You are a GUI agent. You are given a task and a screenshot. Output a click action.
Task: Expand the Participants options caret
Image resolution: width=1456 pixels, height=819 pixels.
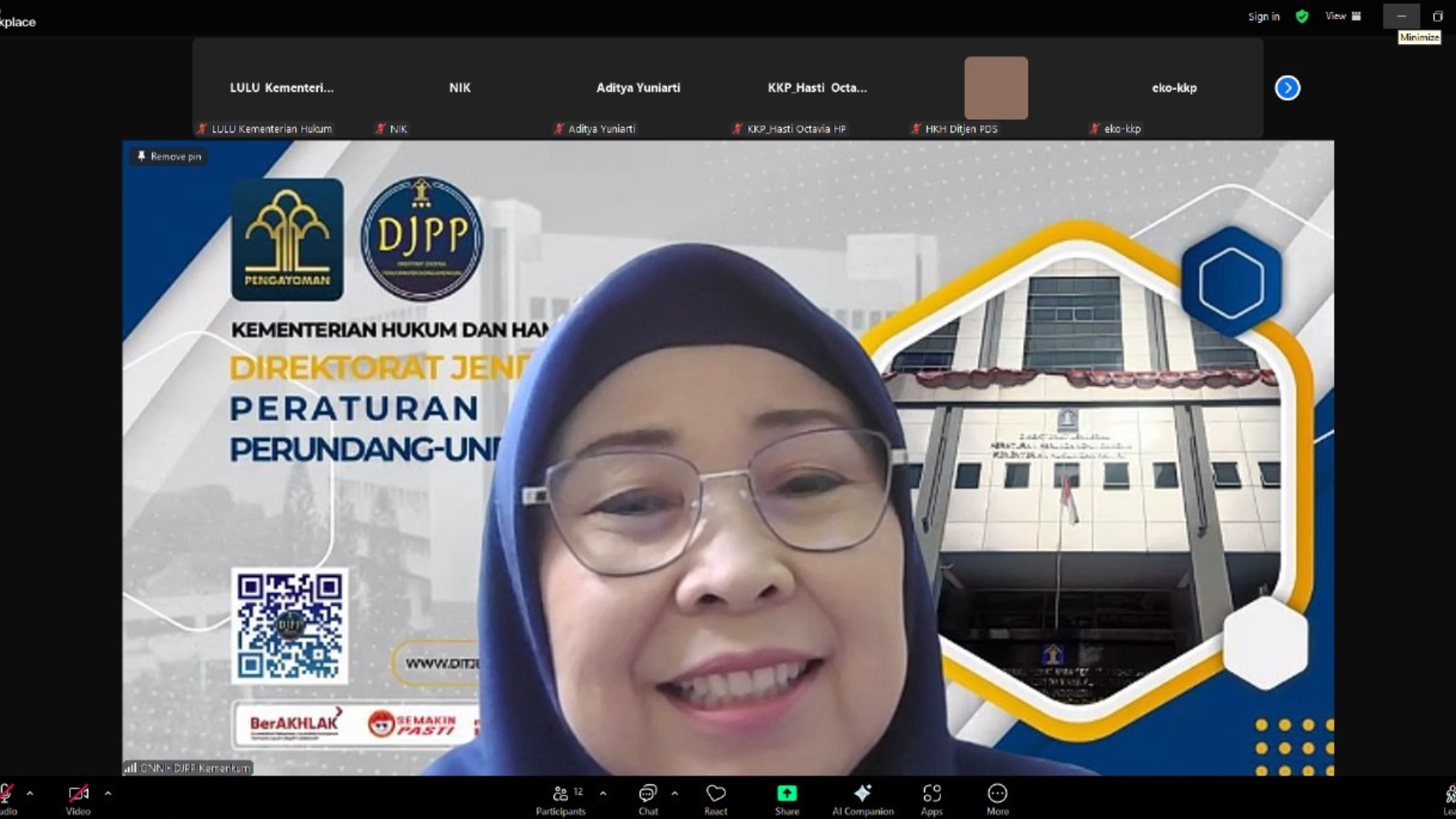tap(603, 793)
